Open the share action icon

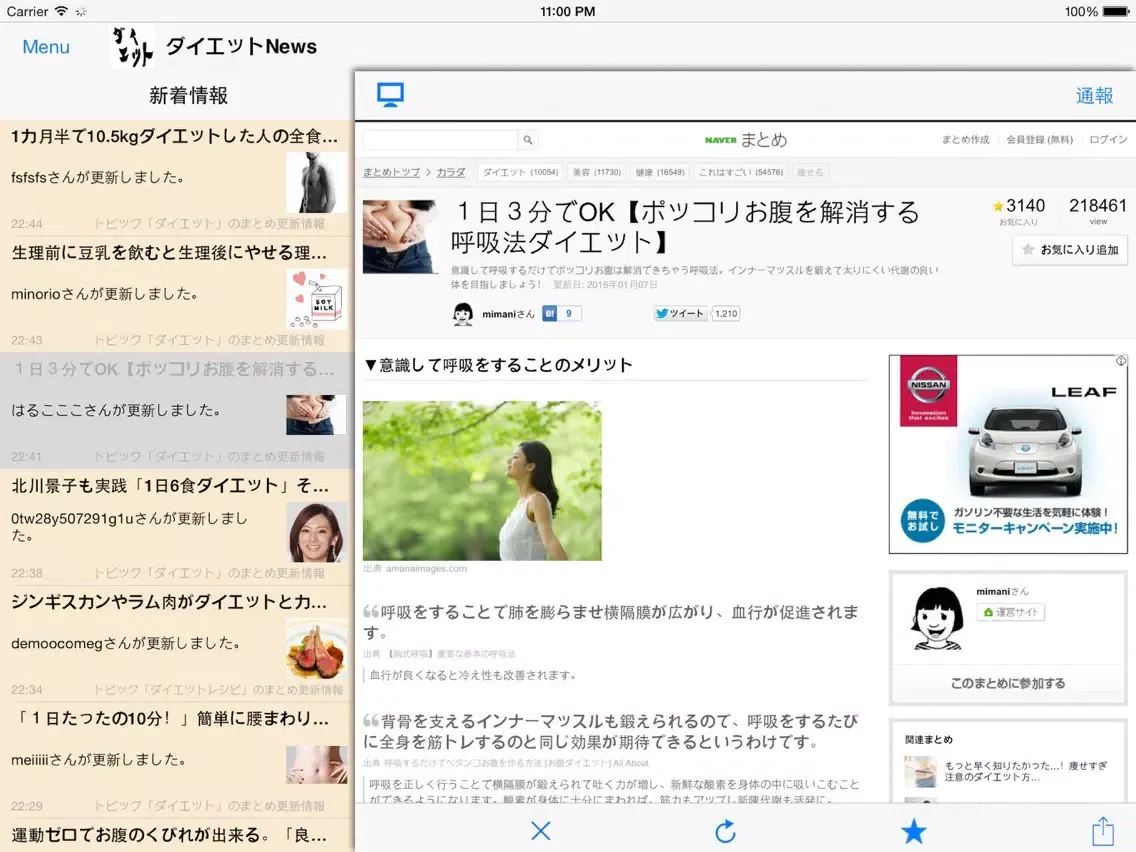click(1102, 830)
